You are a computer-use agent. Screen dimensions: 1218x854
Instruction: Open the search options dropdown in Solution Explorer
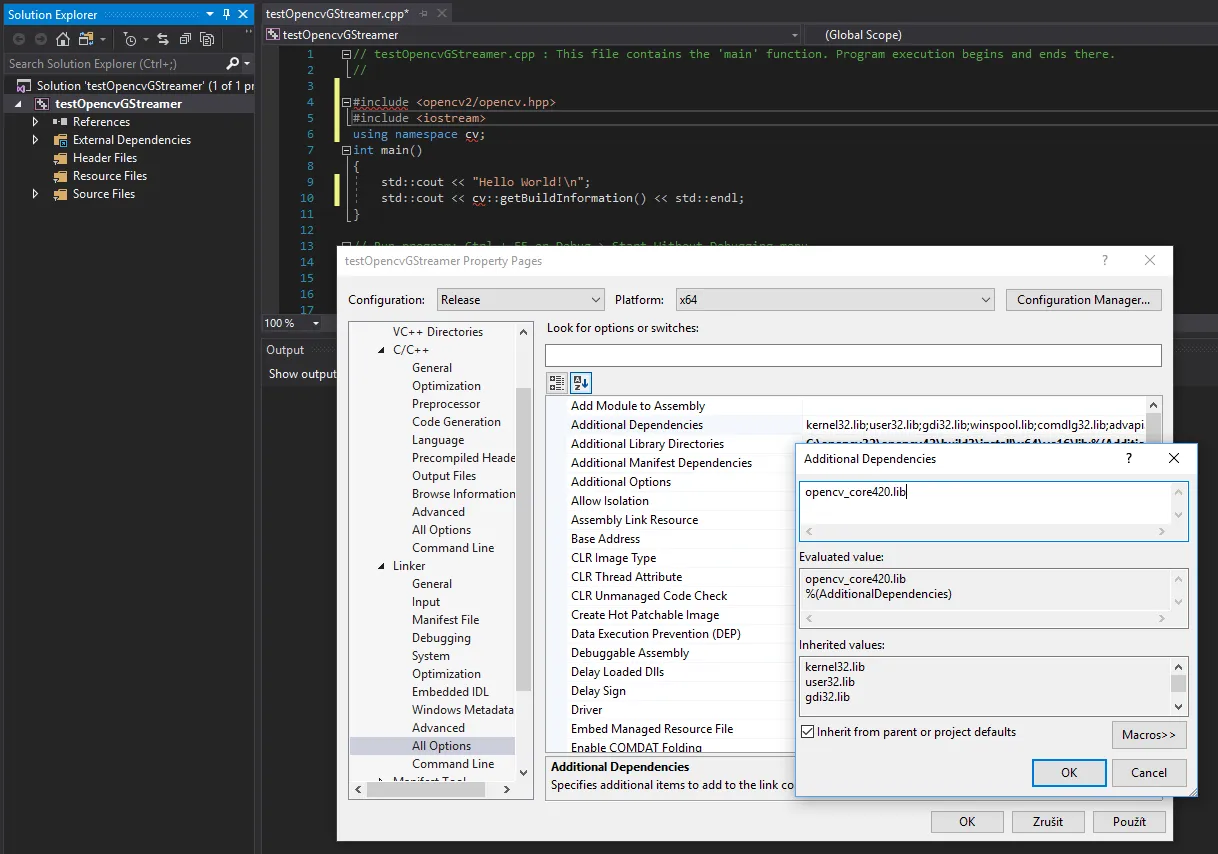pos(246,64)
